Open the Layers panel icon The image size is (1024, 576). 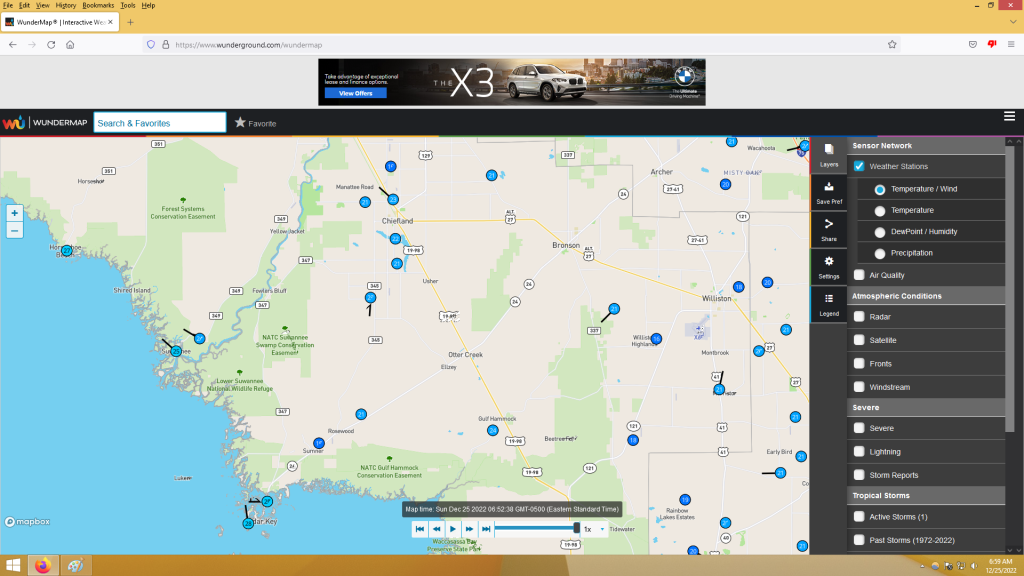point(829,154)
